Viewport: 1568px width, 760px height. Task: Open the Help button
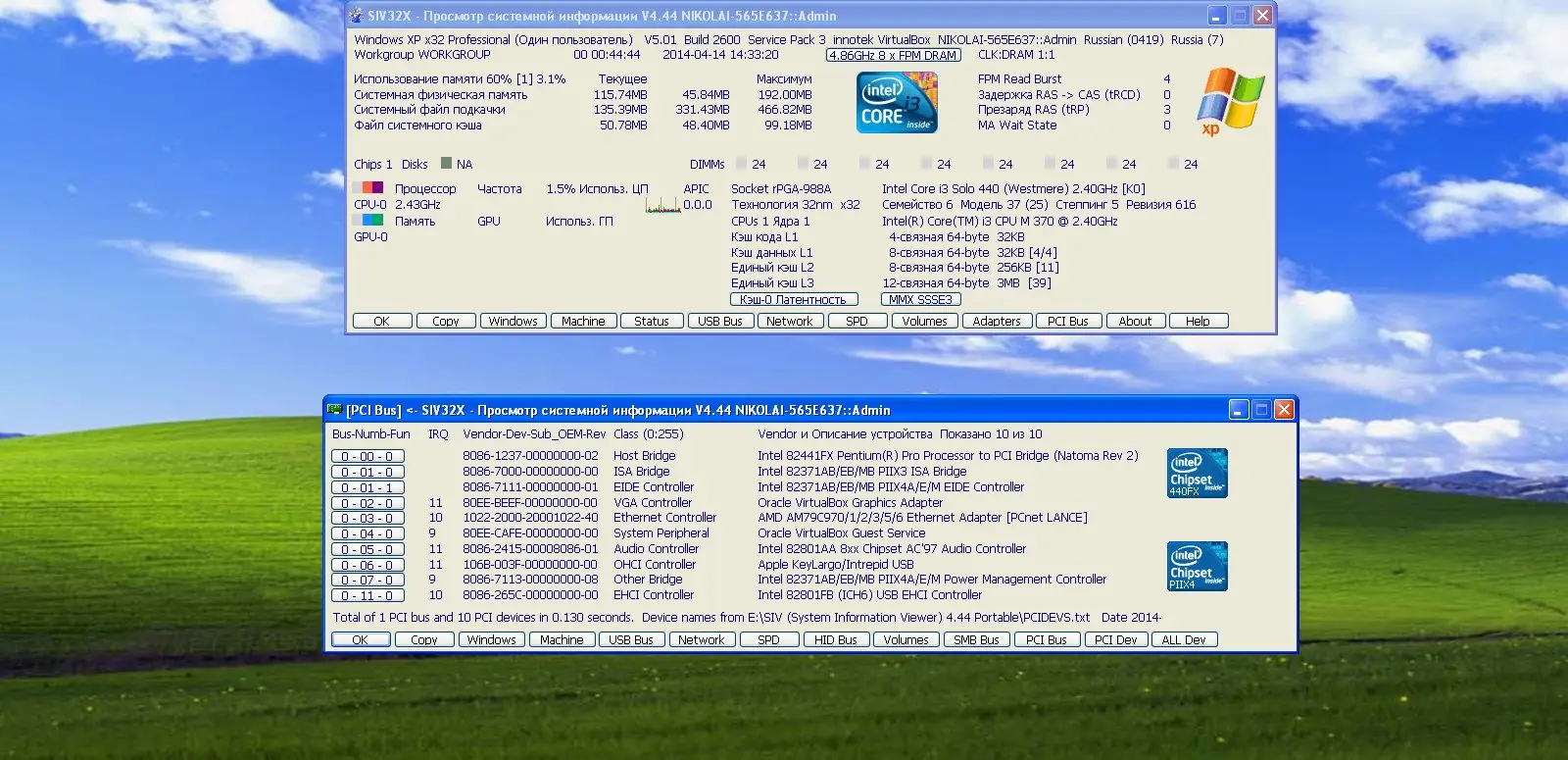(1198, 322)
